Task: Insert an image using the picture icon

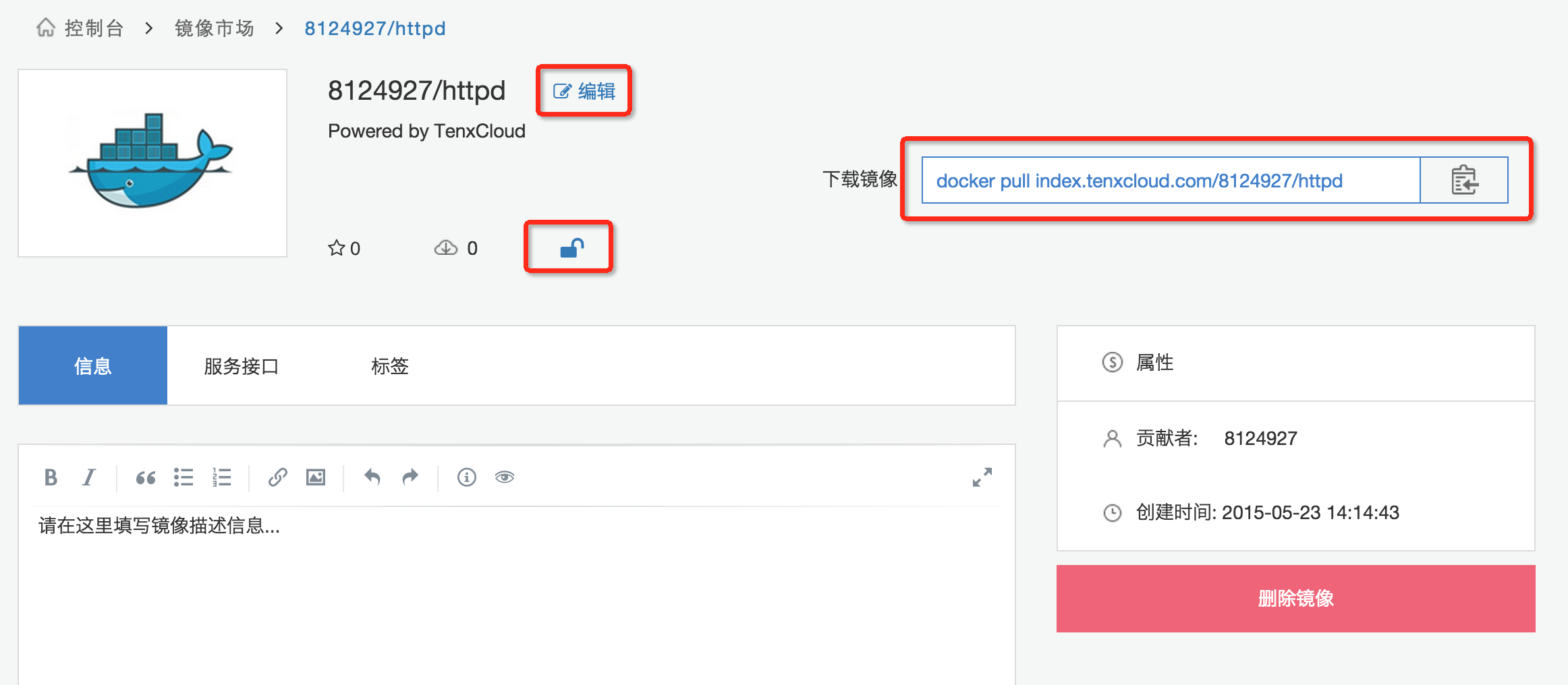Action: [x=316, y=477]
